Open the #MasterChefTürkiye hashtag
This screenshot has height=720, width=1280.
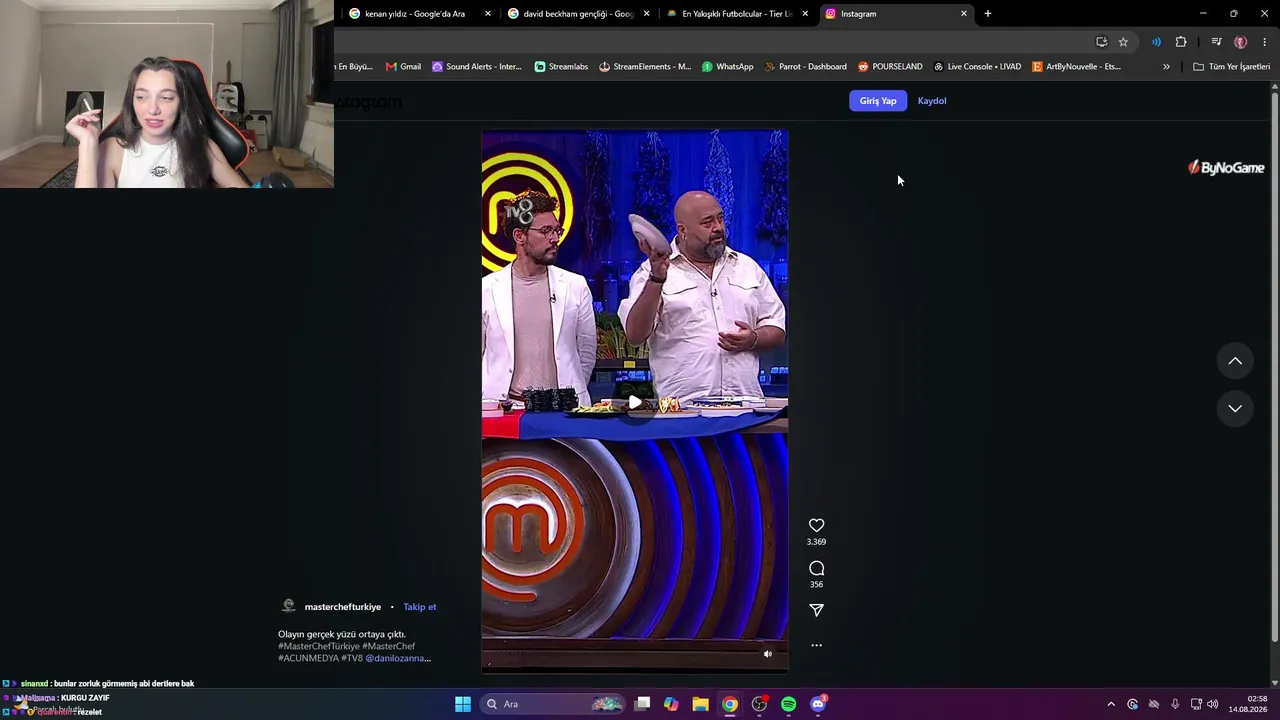click(319, 646)
